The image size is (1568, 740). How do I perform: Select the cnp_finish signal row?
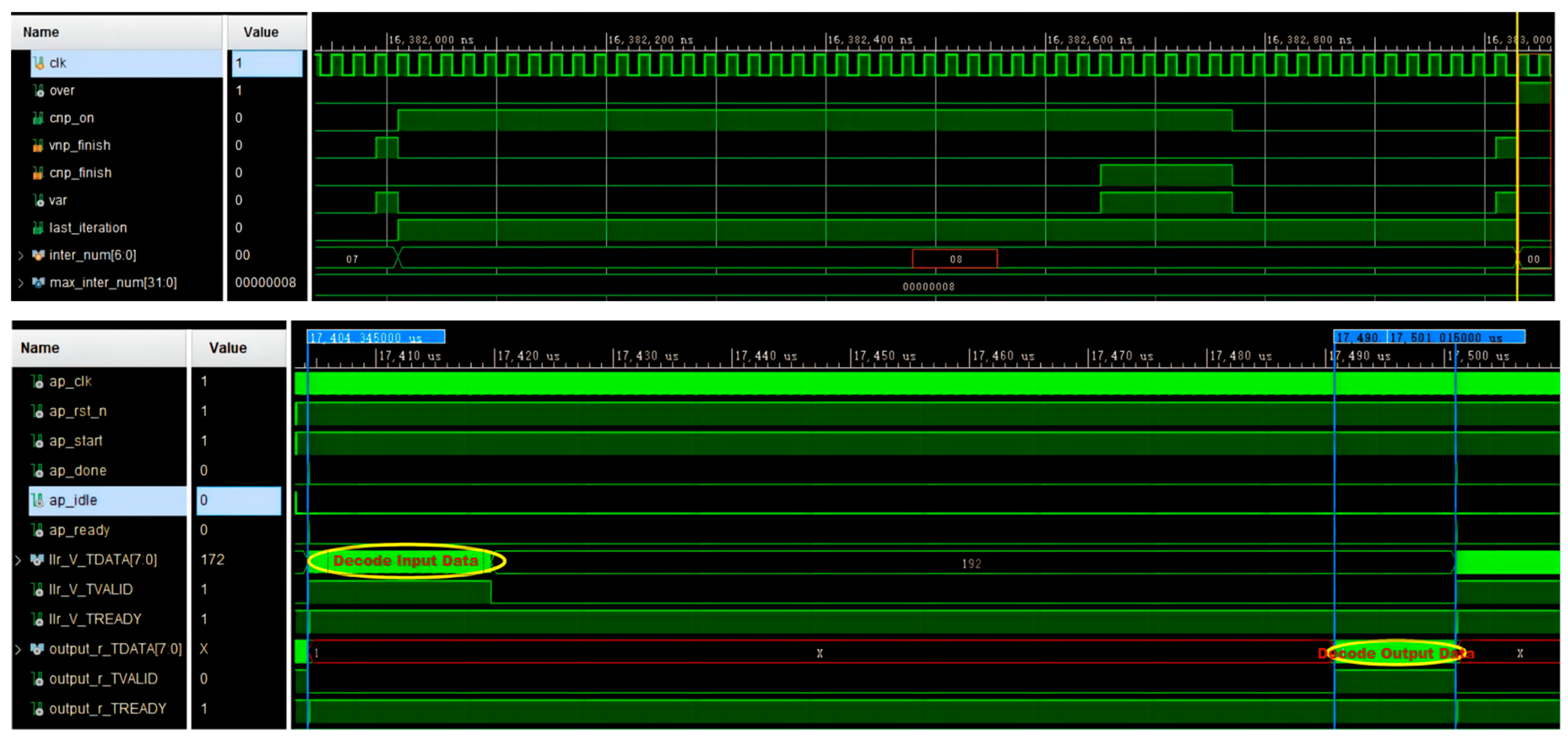[x=80, y=173]
